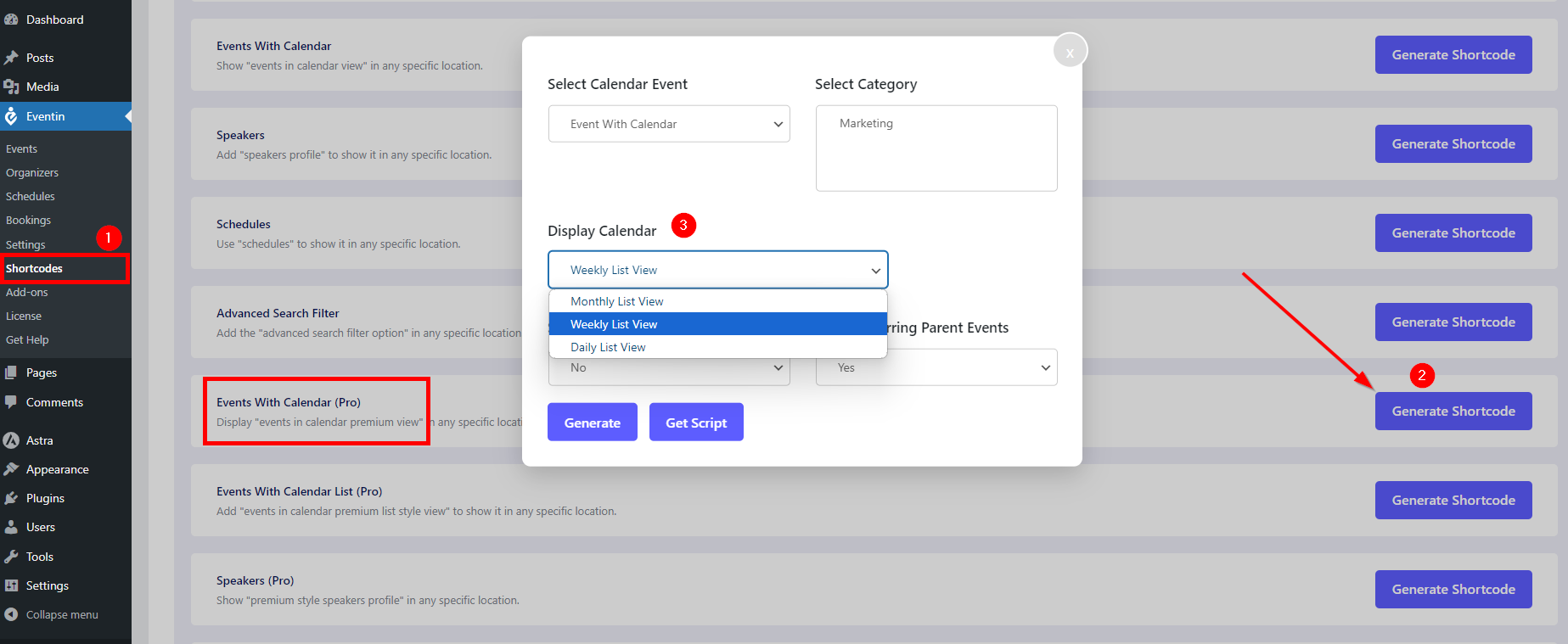Generate Shortcode for Events With Calendar (Pro)
This screenshot has height=644, width=1568.
tap(1453, 411)
